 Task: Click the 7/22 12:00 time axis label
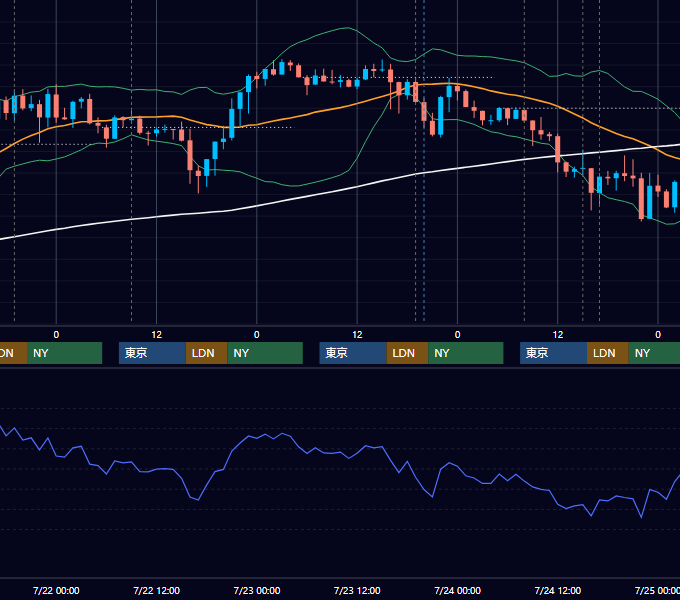[157, 590]
